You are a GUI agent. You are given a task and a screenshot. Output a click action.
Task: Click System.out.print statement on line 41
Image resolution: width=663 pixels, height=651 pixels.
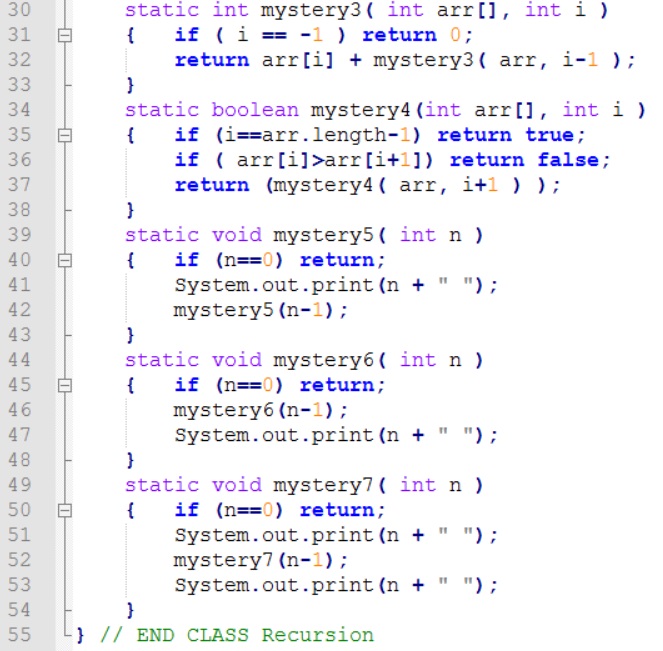click(336, 285)
